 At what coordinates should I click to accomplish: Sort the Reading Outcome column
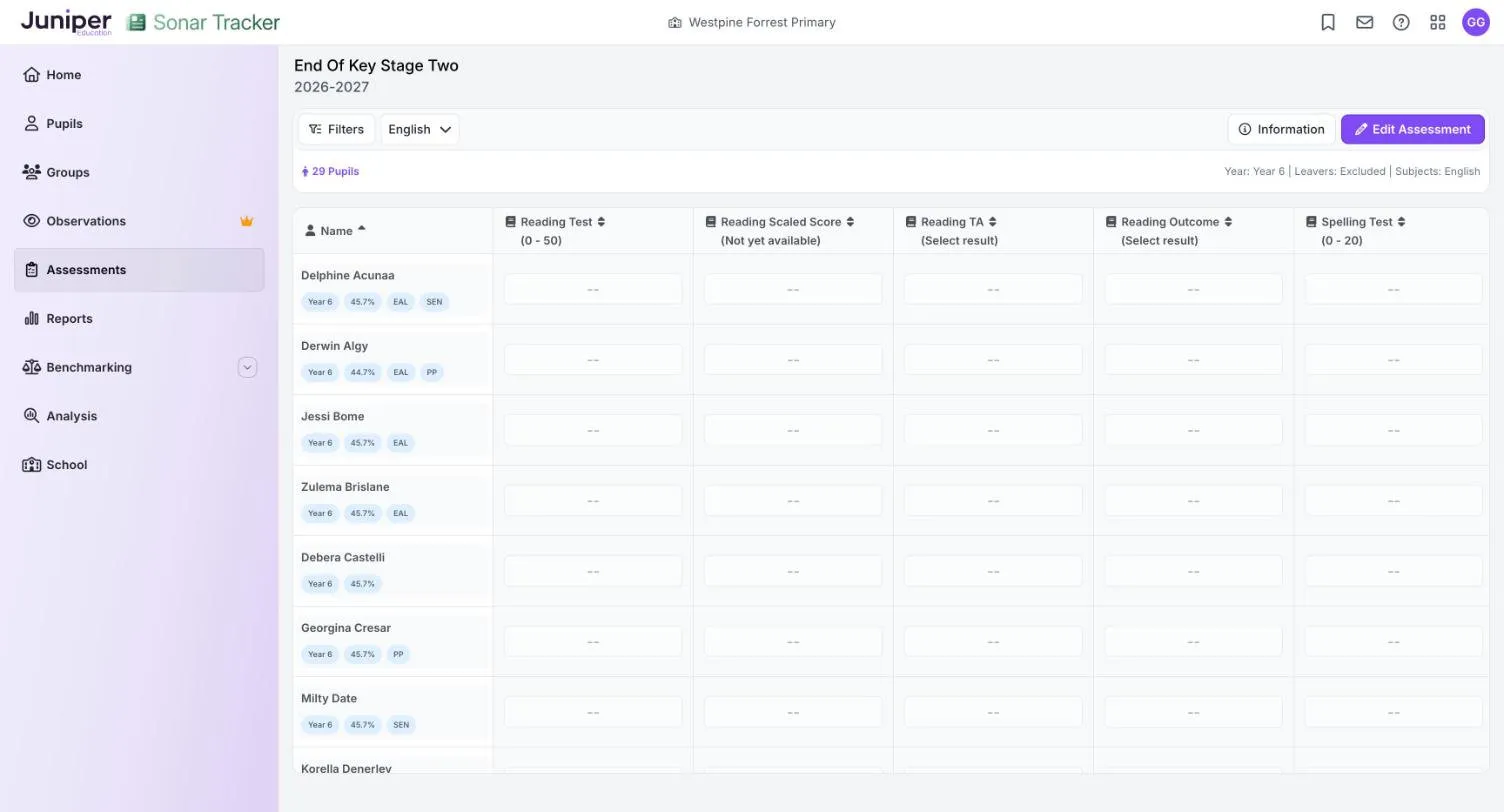(x=1228, y=222)
